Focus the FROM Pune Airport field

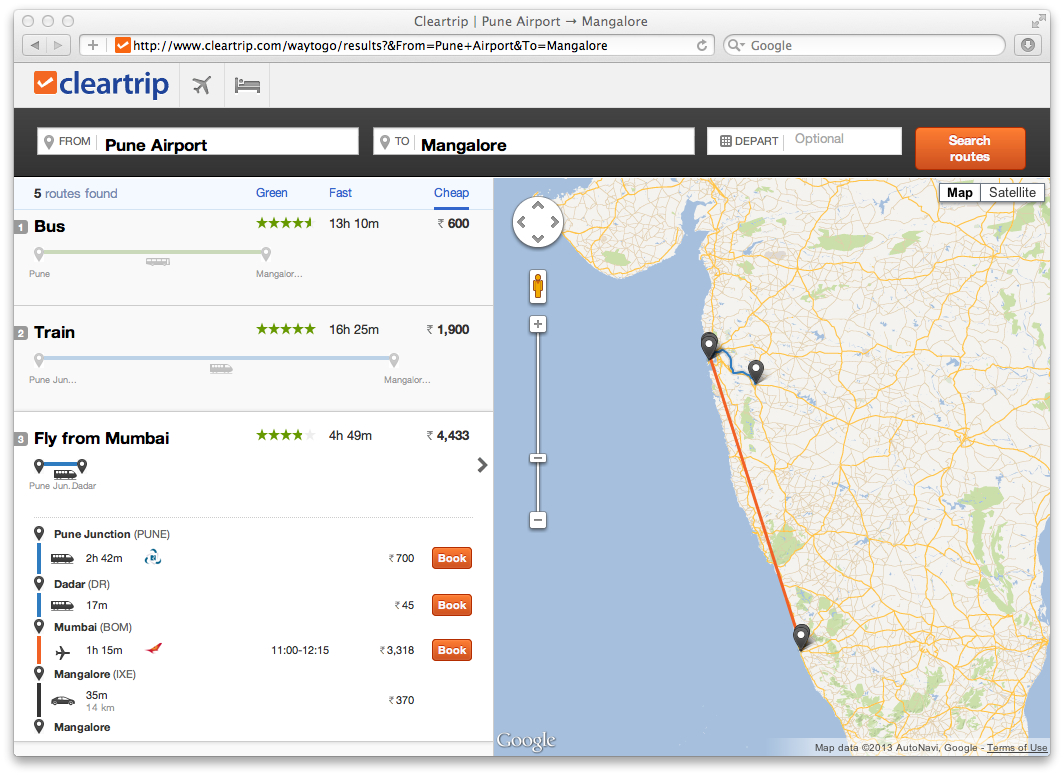click(197, 141)
